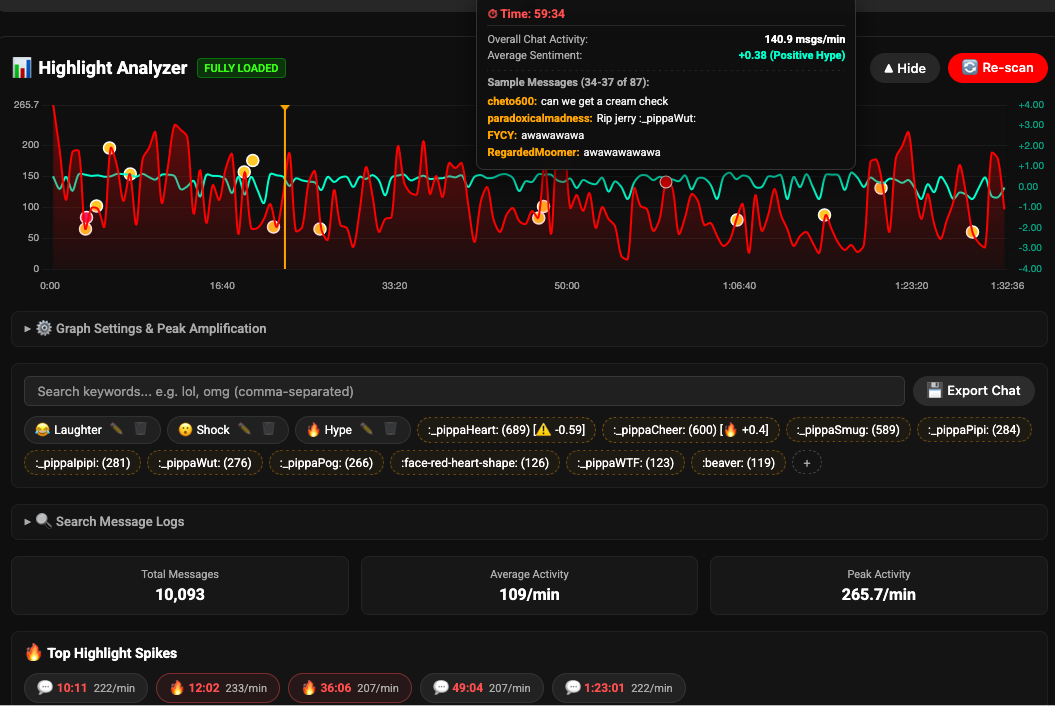
Task: Click the Export Chat button
Action: click(x=973, y=391)
